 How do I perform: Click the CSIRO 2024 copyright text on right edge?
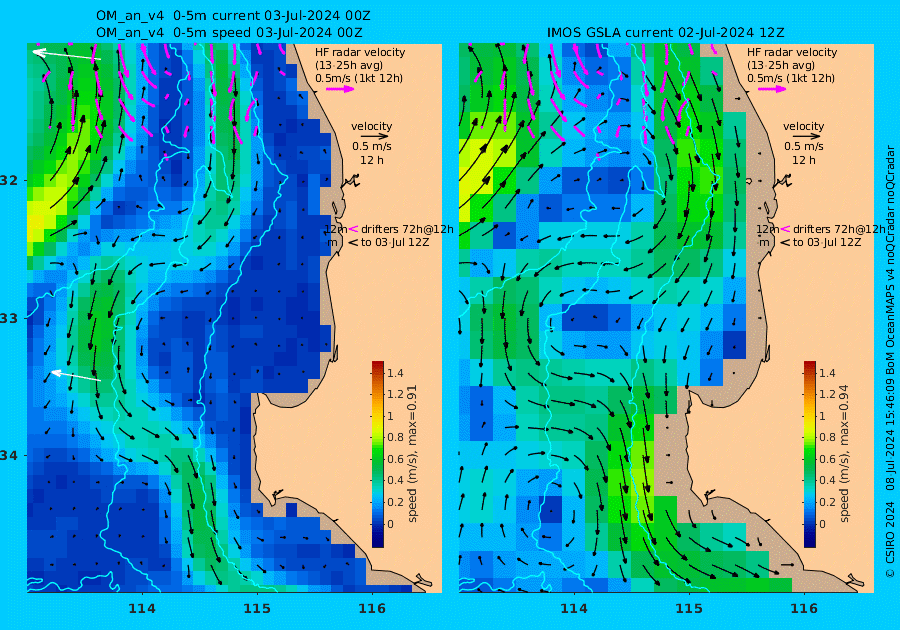[890, 539]
